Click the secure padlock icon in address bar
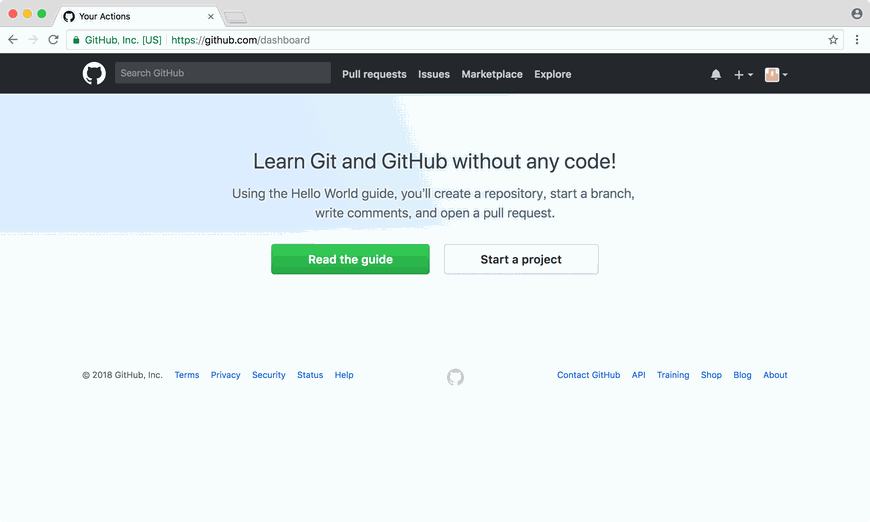Screen dimensions: 870x522 pyautogui.click(x=76, y=40)
